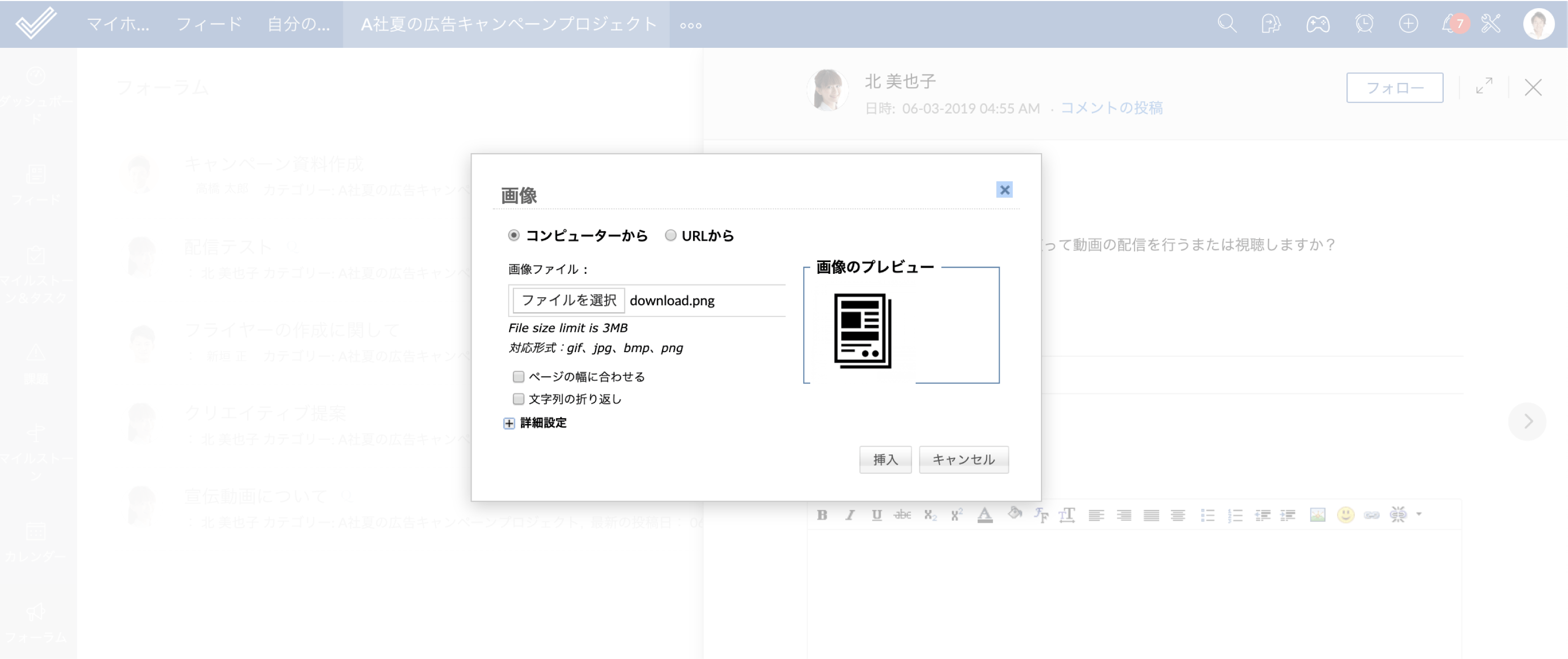The height and width of the screenshot is (659, 1568).
Task: Apply superscript formatting
Action: tap(957, 515)
